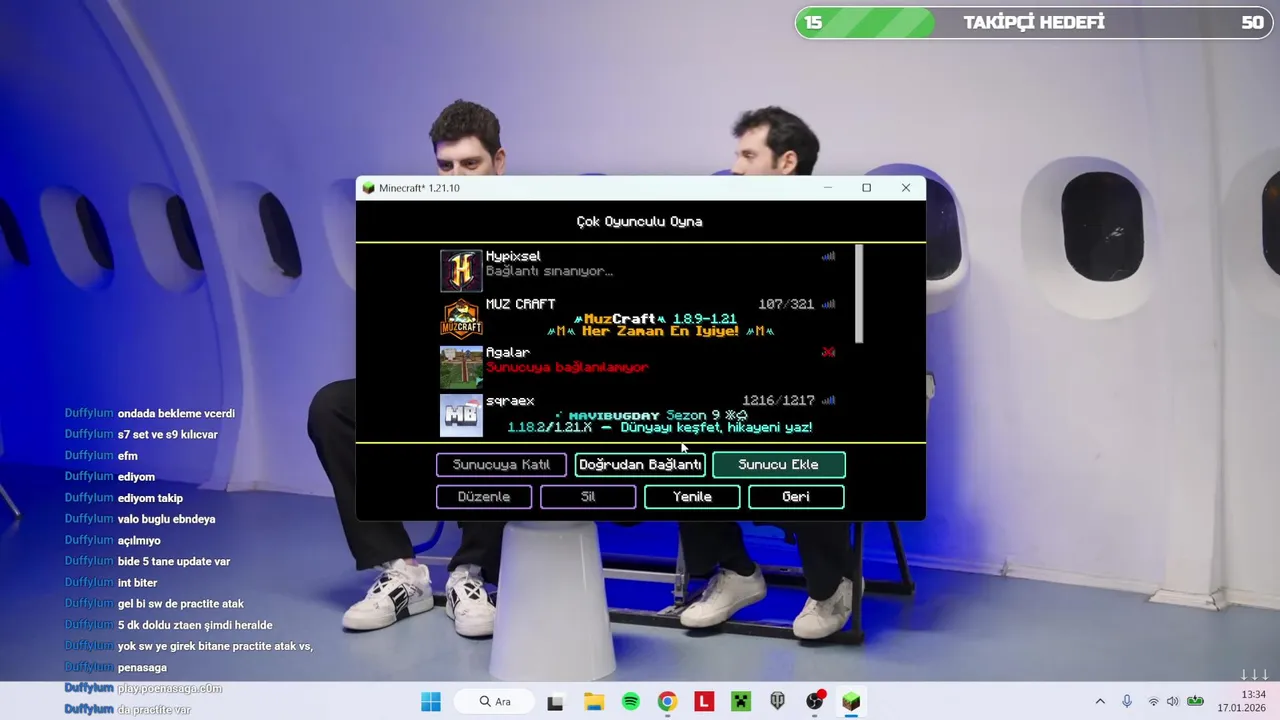Click the MUZ CRAFT server name
1280x720 pixels.
coord(520,304)
